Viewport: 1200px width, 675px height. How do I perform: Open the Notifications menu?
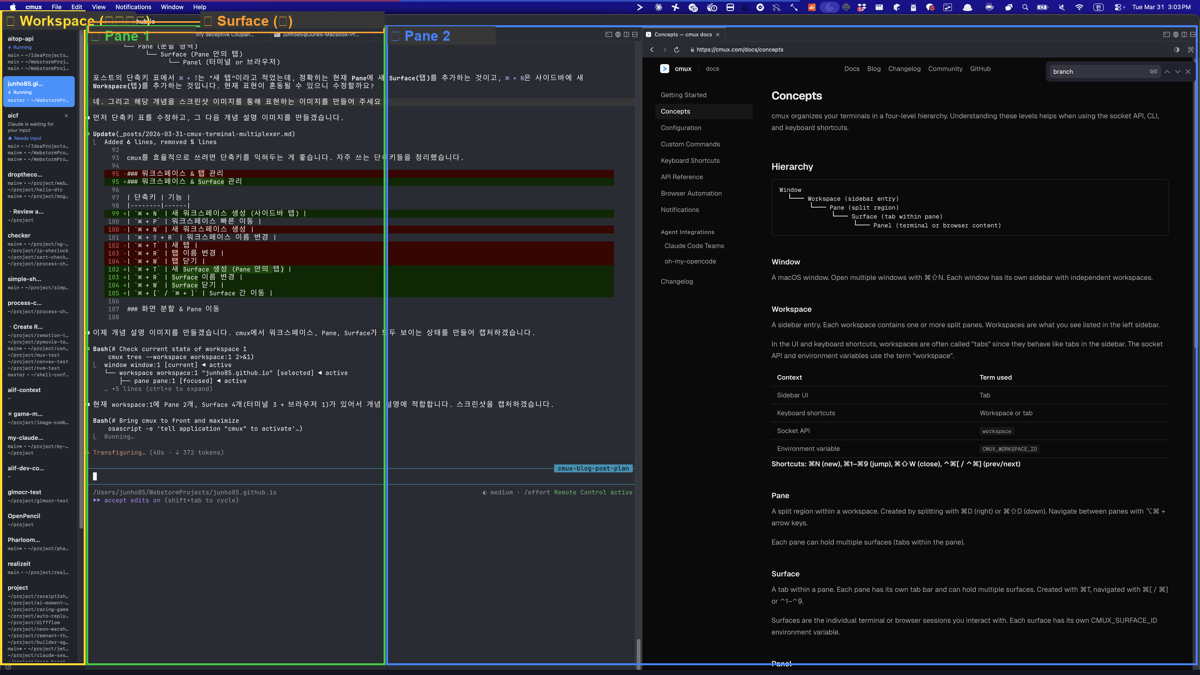[x=133, y=7]
